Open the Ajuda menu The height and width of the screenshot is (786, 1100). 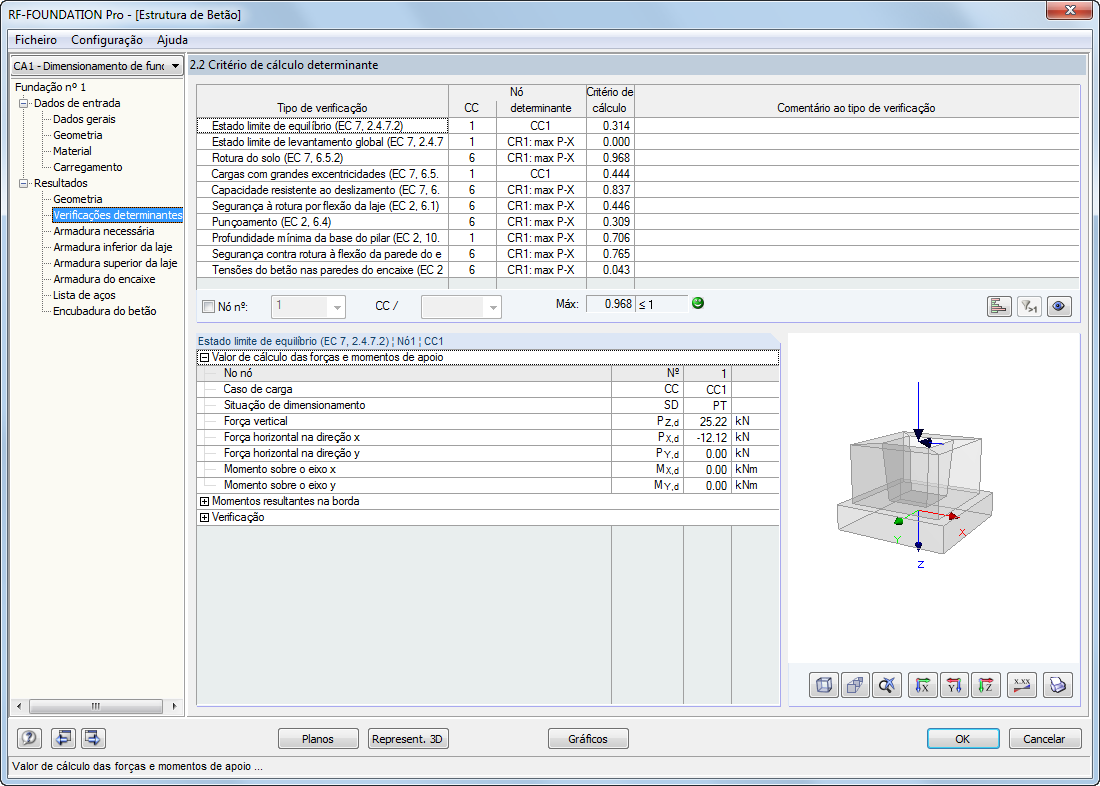point(172,40)
